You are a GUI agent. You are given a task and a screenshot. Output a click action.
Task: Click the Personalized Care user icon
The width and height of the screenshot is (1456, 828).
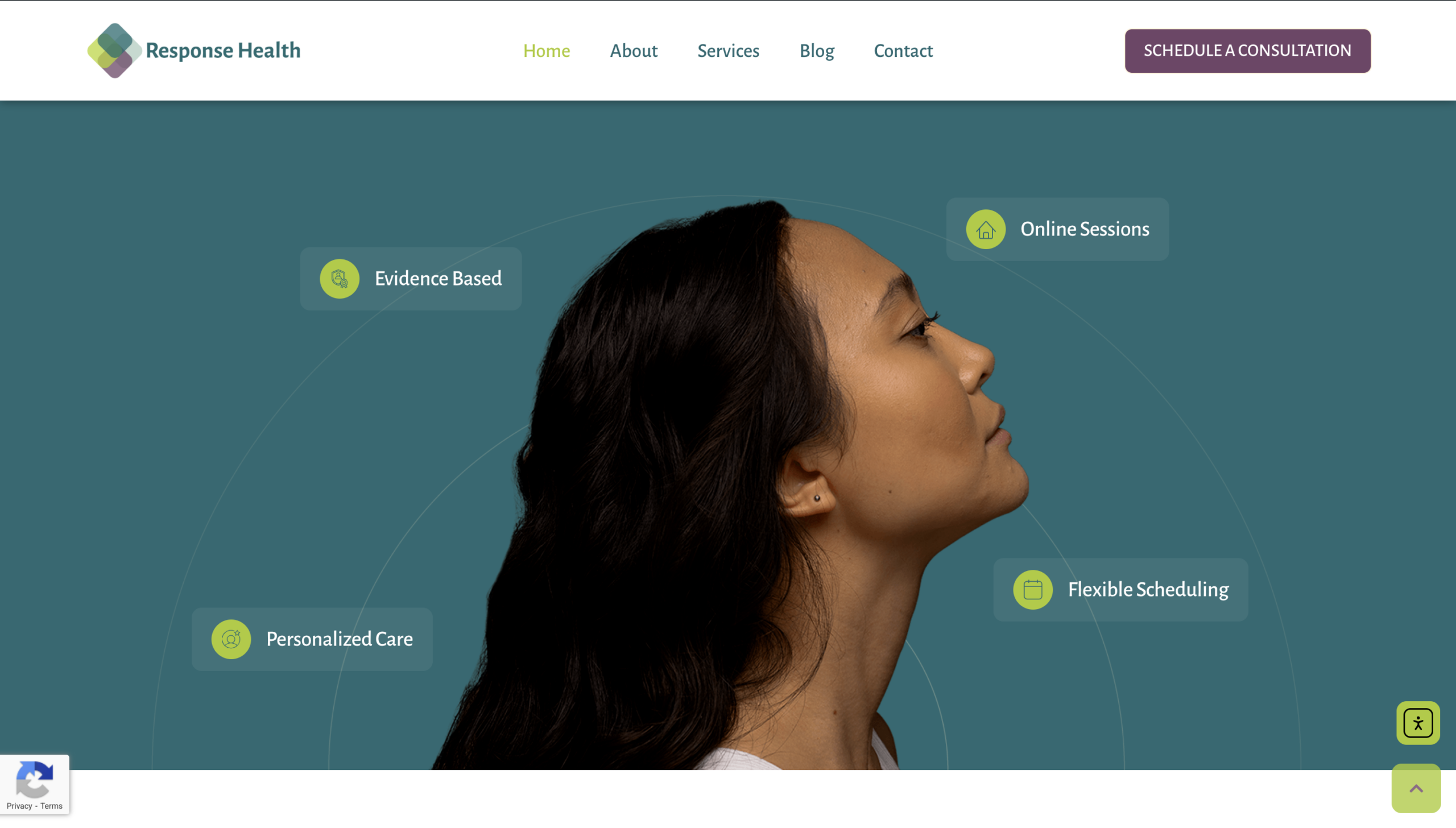pyautogui.click(x=231, y=639)
